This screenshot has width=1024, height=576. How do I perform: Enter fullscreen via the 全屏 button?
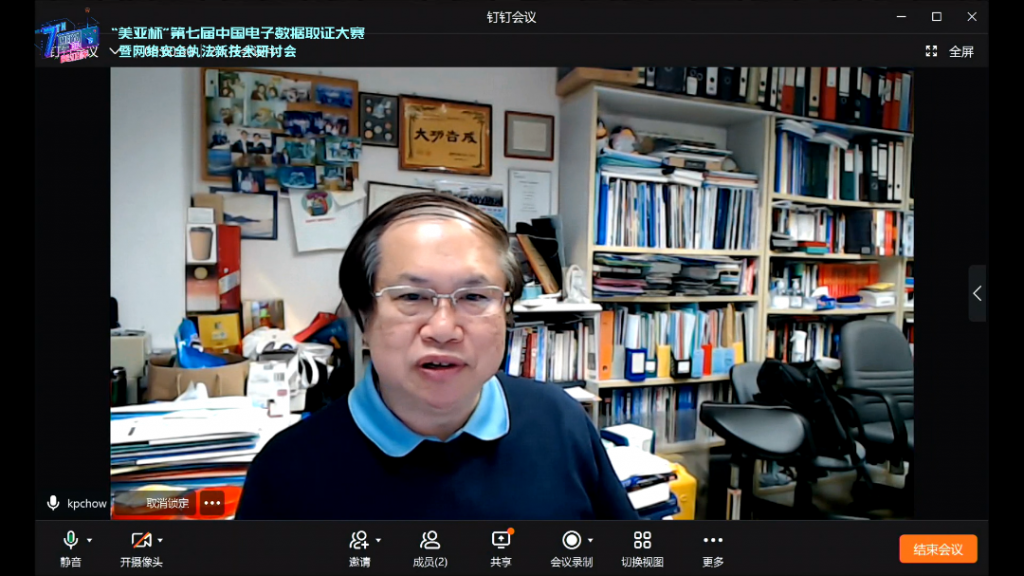tap(950, 52)
